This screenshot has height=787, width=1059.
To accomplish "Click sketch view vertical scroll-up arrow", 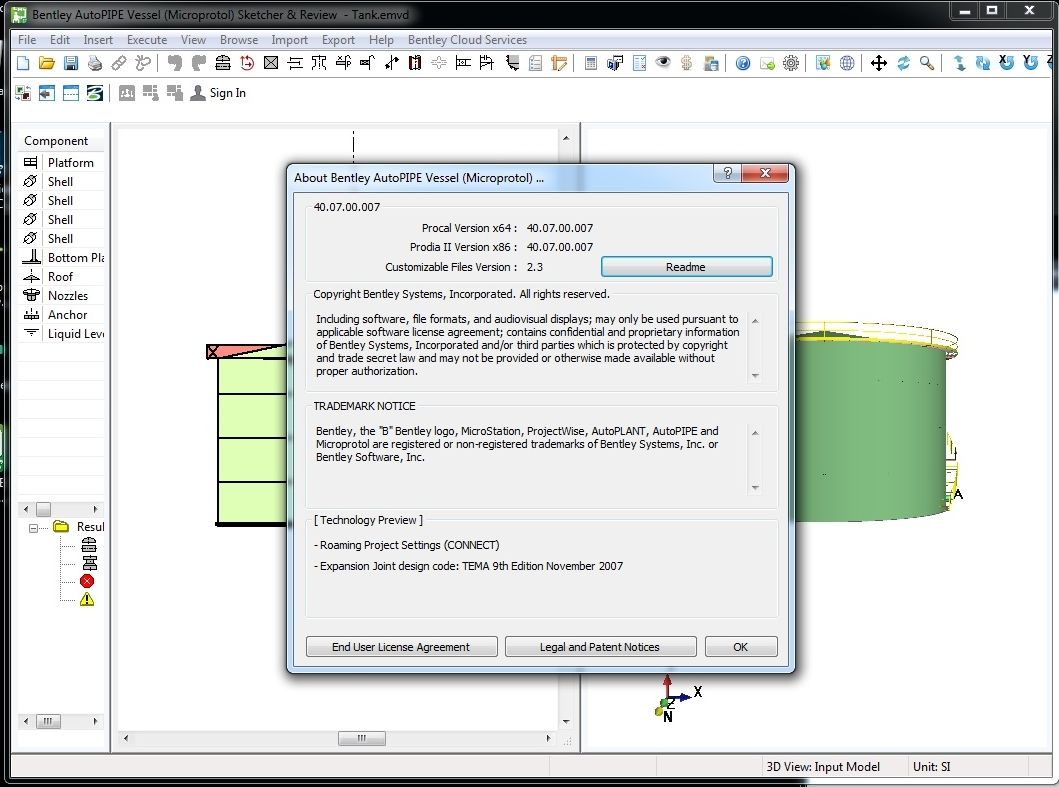I will tap(566, 138).
